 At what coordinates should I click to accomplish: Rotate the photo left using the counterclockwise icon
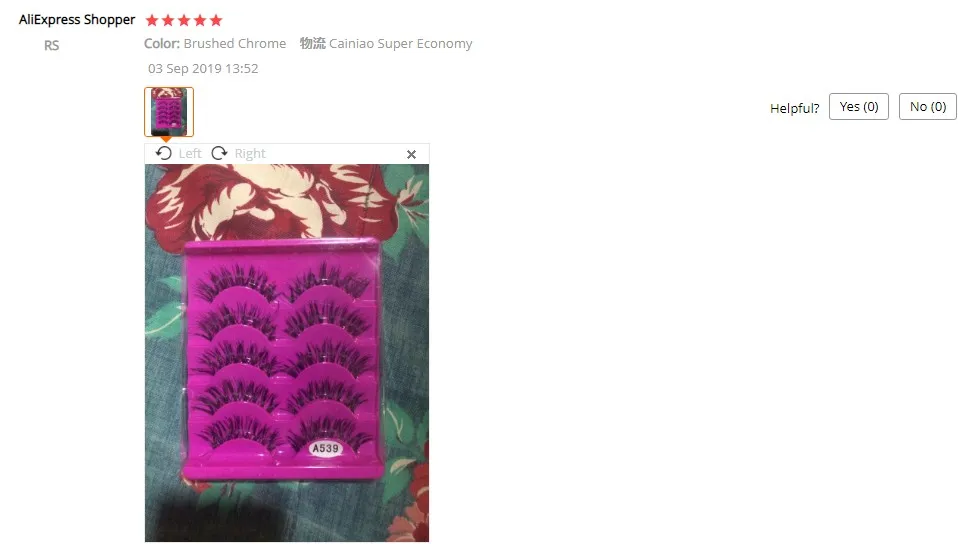tap(163, 153)
